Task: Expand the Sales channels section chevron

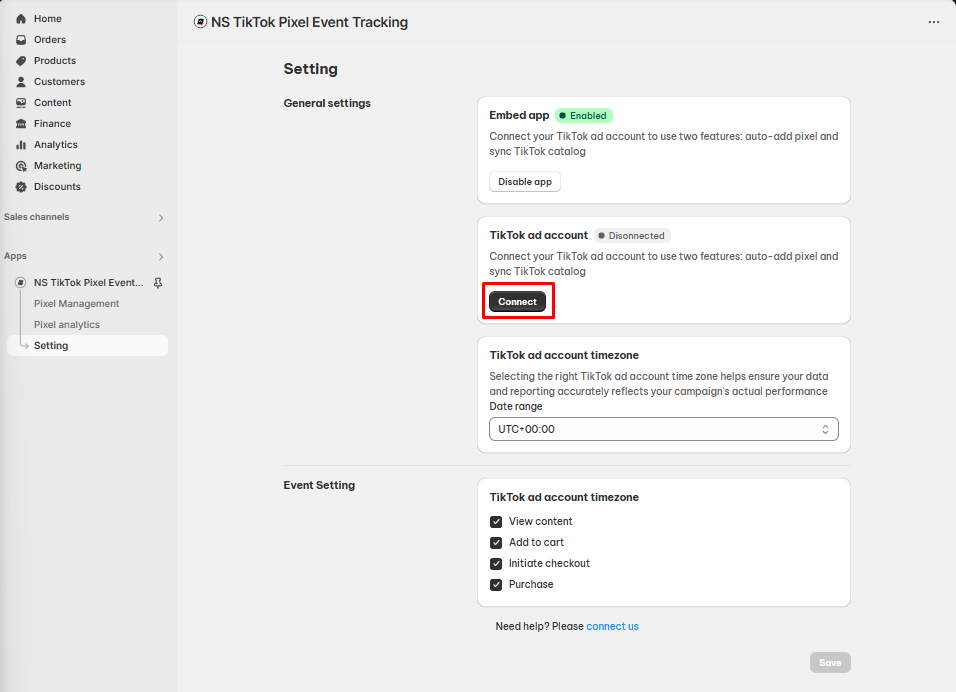Action: [x=161, y=218]
